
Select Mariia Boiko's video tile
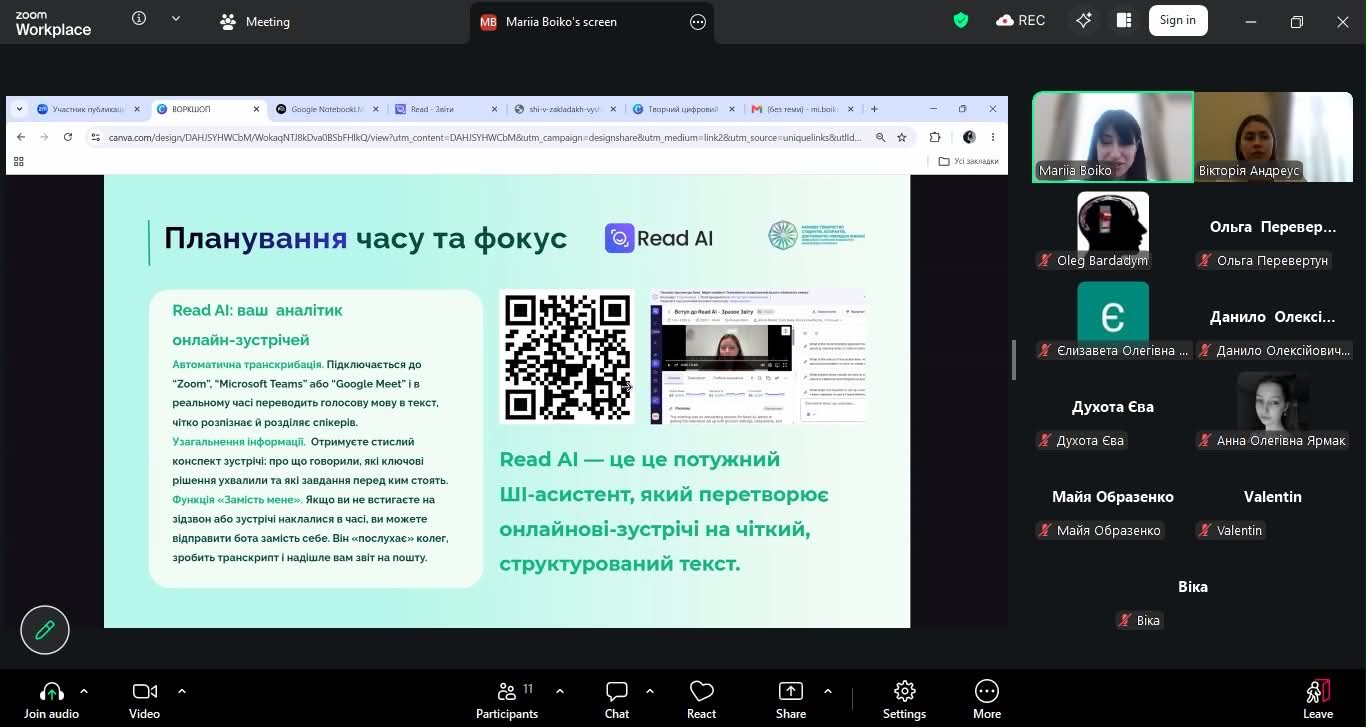point(1113,137)
